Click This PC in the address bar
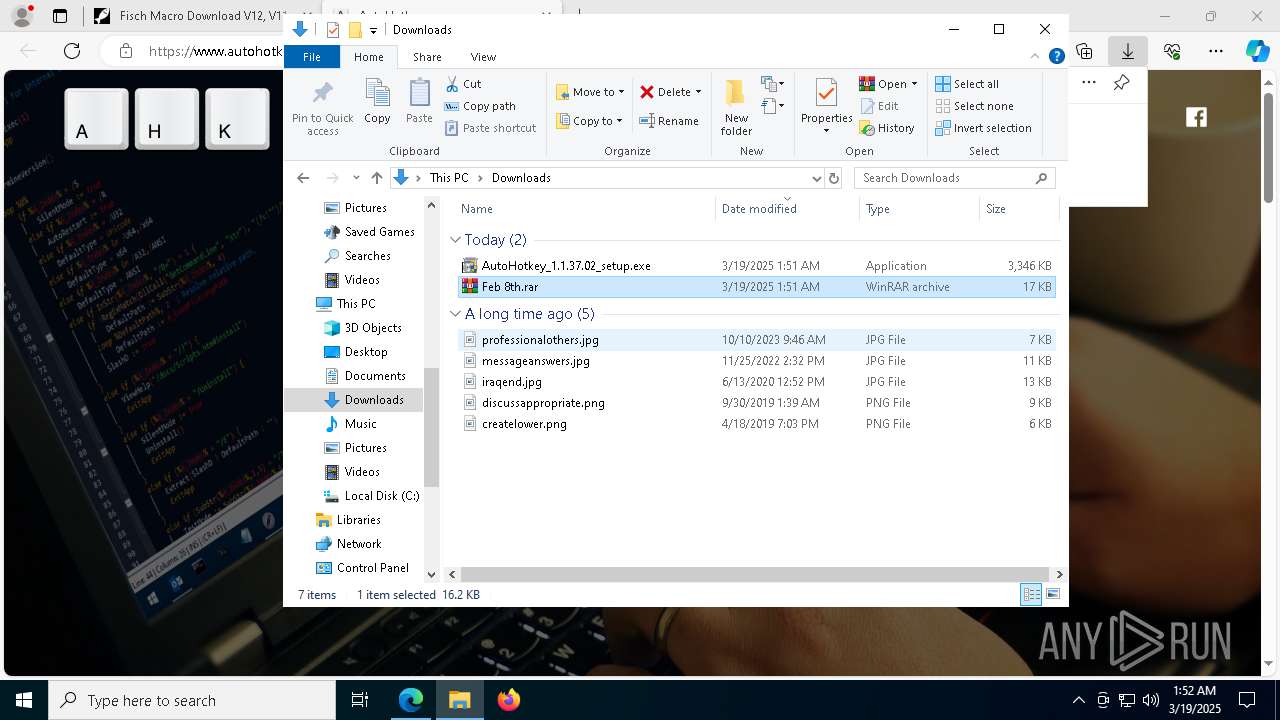 (449, 178)
